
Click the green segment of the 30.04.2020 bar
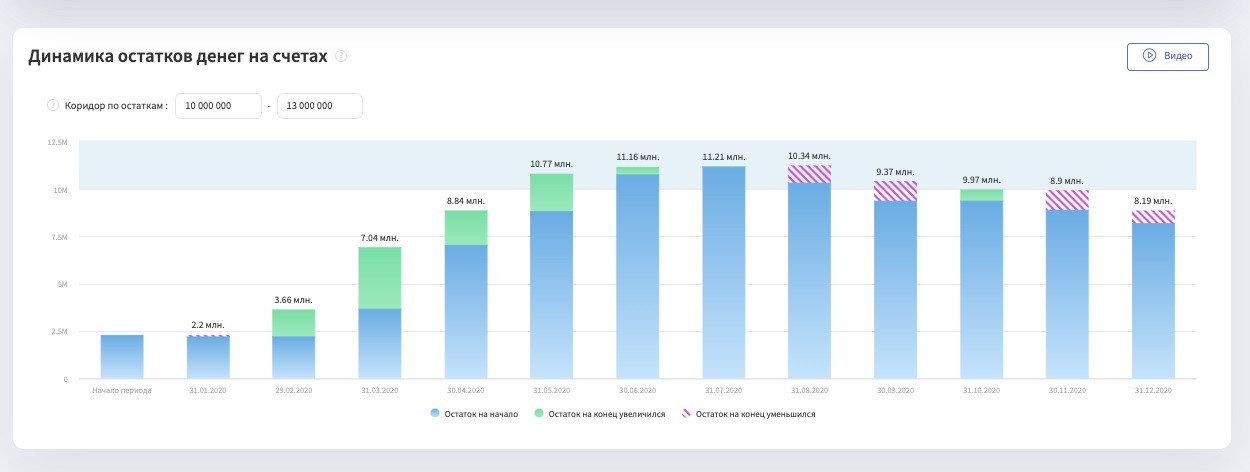(465, 227)
